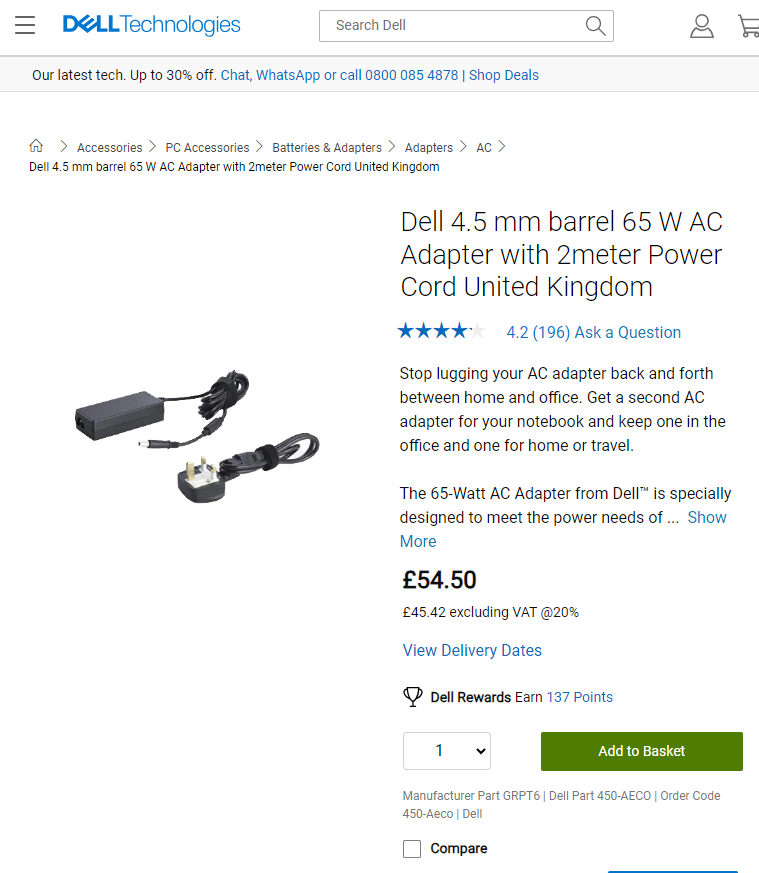The image size is (759, 873).
Task: Open the quantity dropdown
Action: pyautogui.click(x=446, y=750)
